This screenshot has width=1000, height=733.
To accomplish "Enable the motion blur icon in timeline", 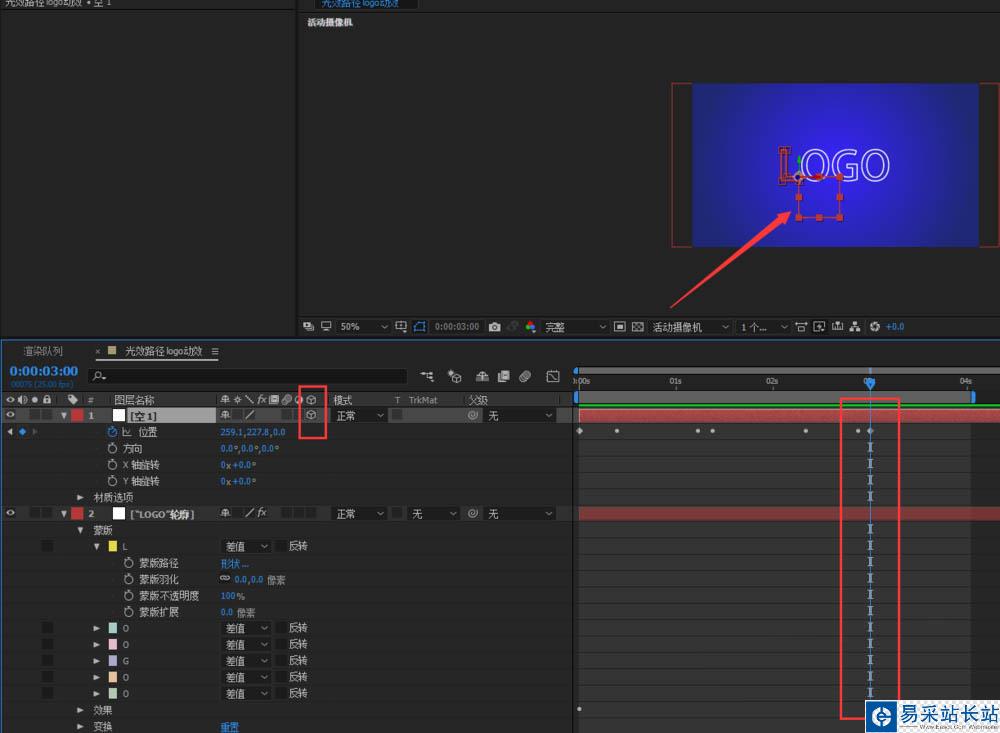I will coord(525,376).
